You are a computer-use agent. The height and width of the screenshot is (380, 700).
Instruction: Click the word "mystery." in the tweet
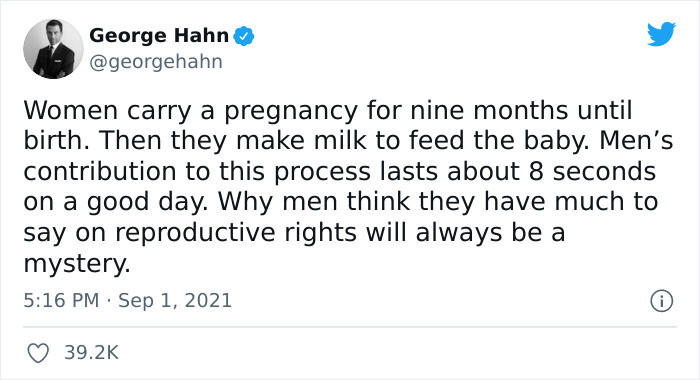tap(77, 264)
